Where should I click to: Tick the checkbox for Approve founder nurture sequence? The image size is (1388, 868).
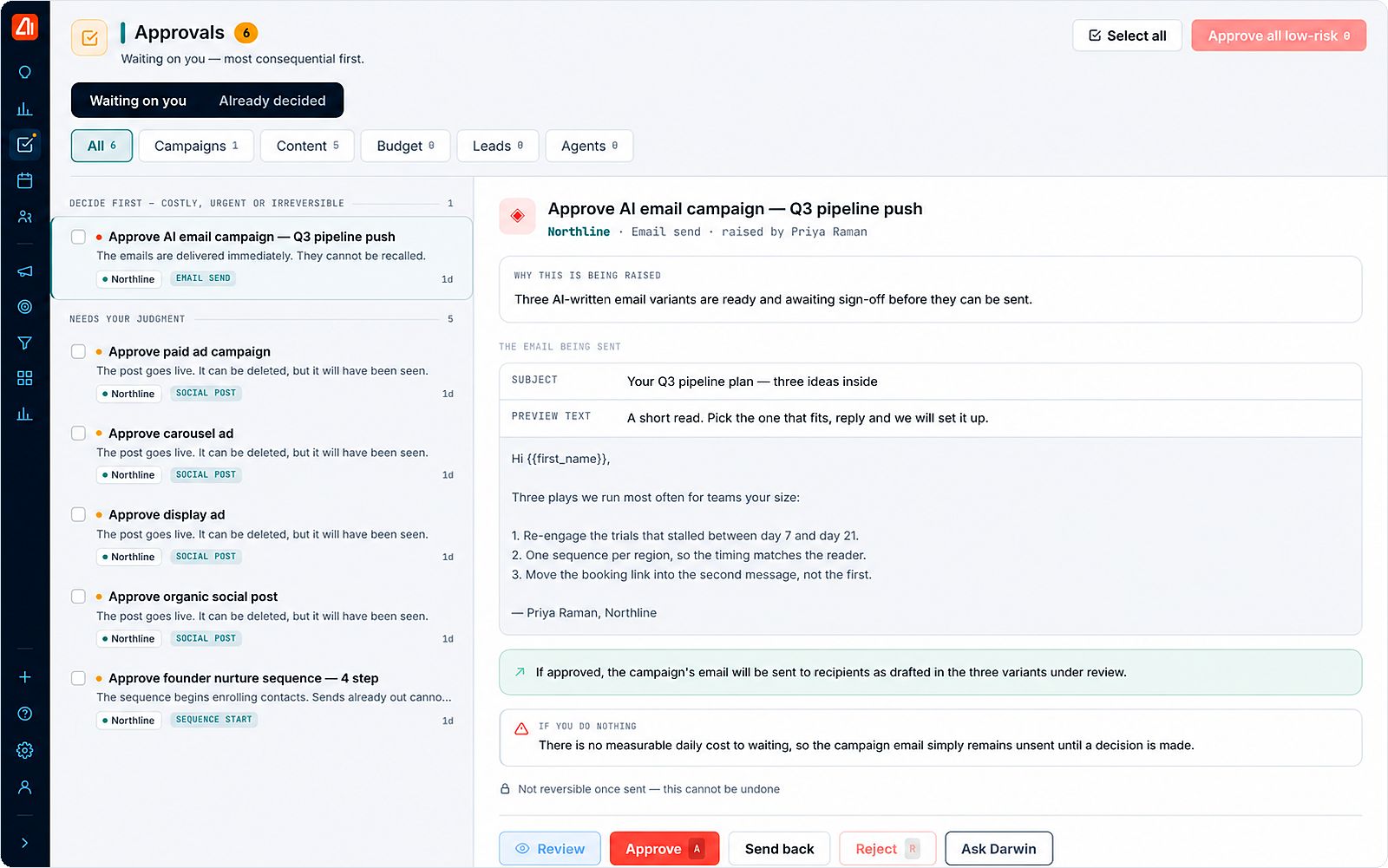click(x=78, y=678)
